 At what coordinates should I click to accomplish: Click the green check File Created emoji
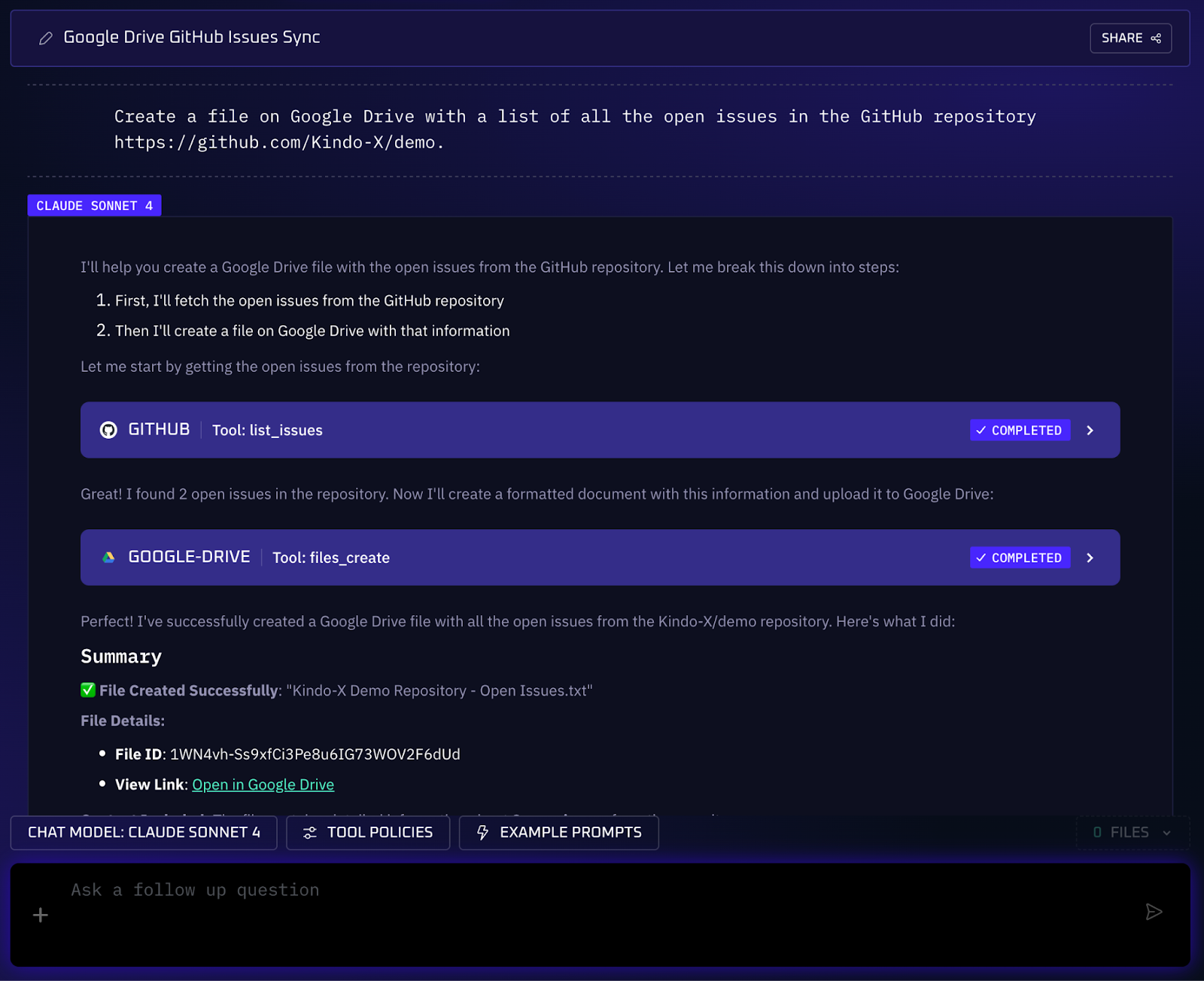pos(88,690)
